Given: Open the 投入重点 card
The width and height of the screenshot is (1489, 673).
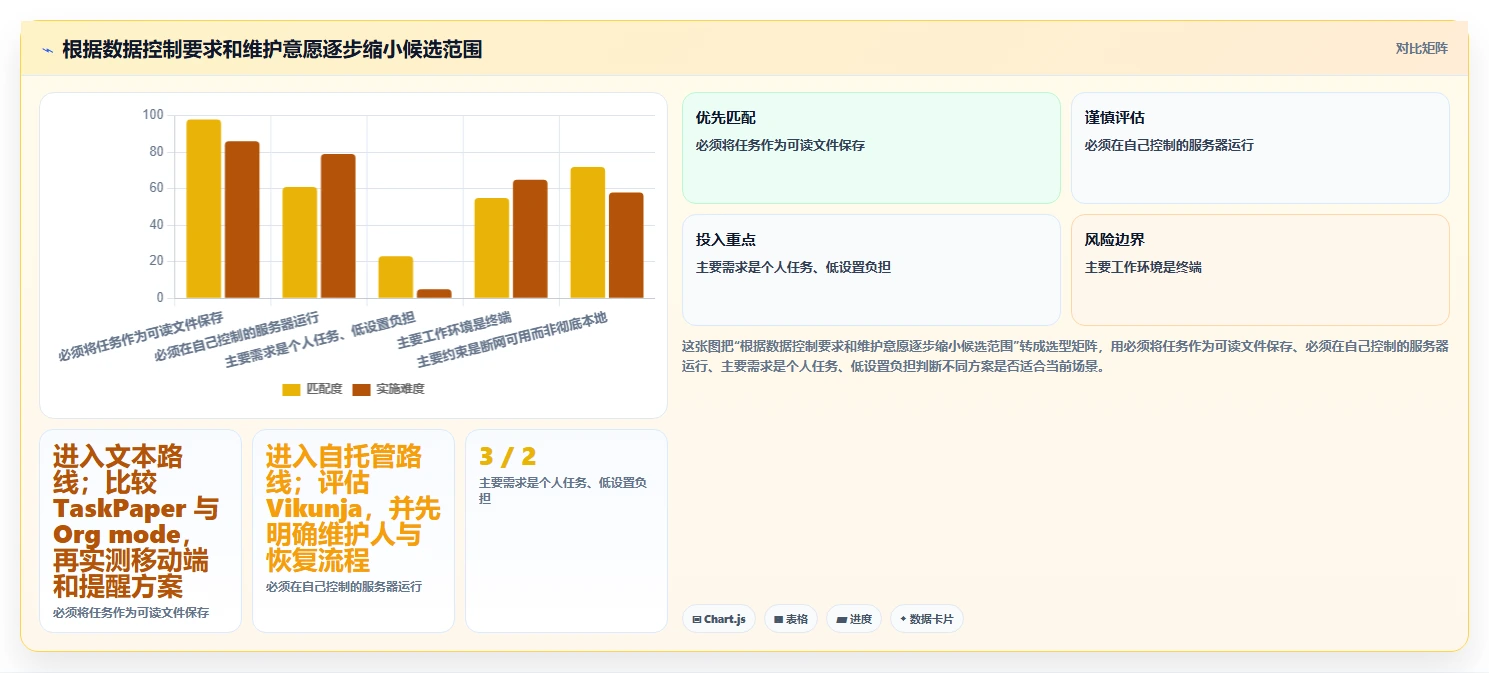Looking at the screenshot, I should coord(871,270).
